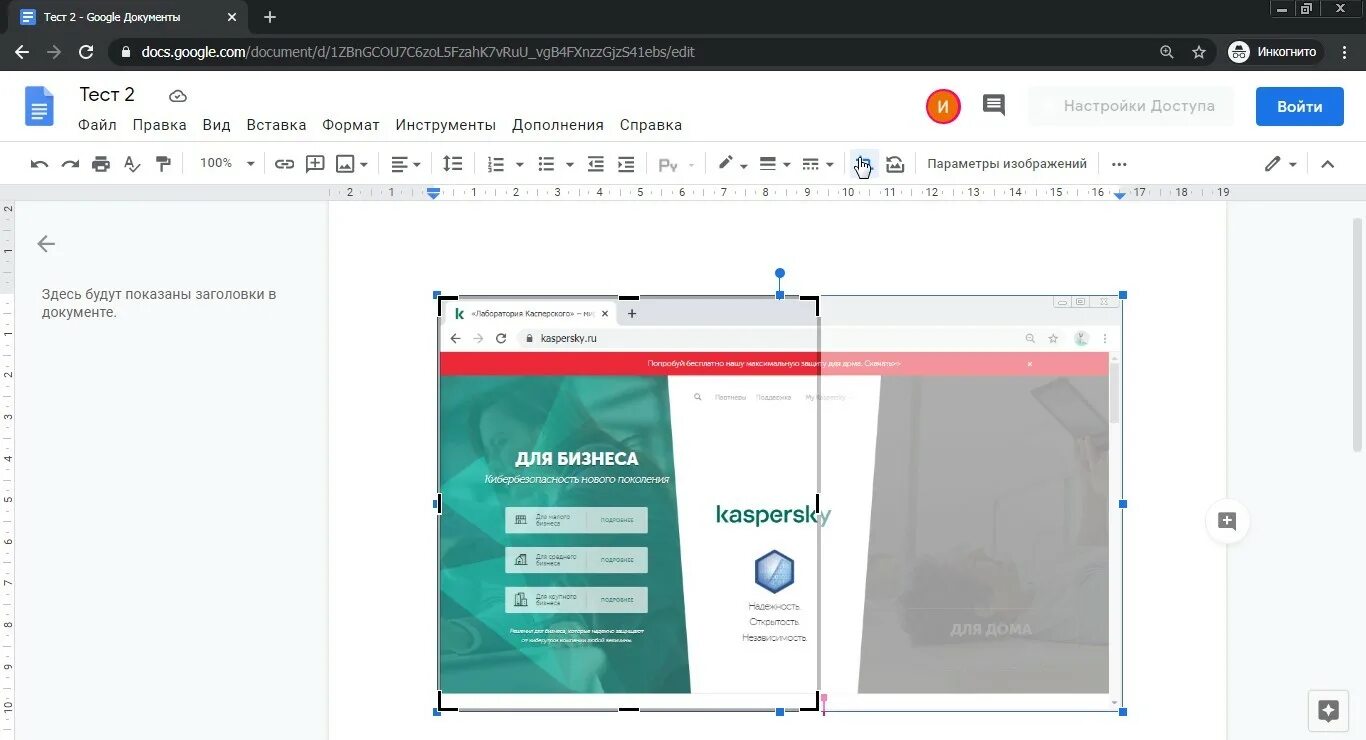Select the Тест 2 - Google Документы tab
The image size is (1366, 740).
click(128, 17)
